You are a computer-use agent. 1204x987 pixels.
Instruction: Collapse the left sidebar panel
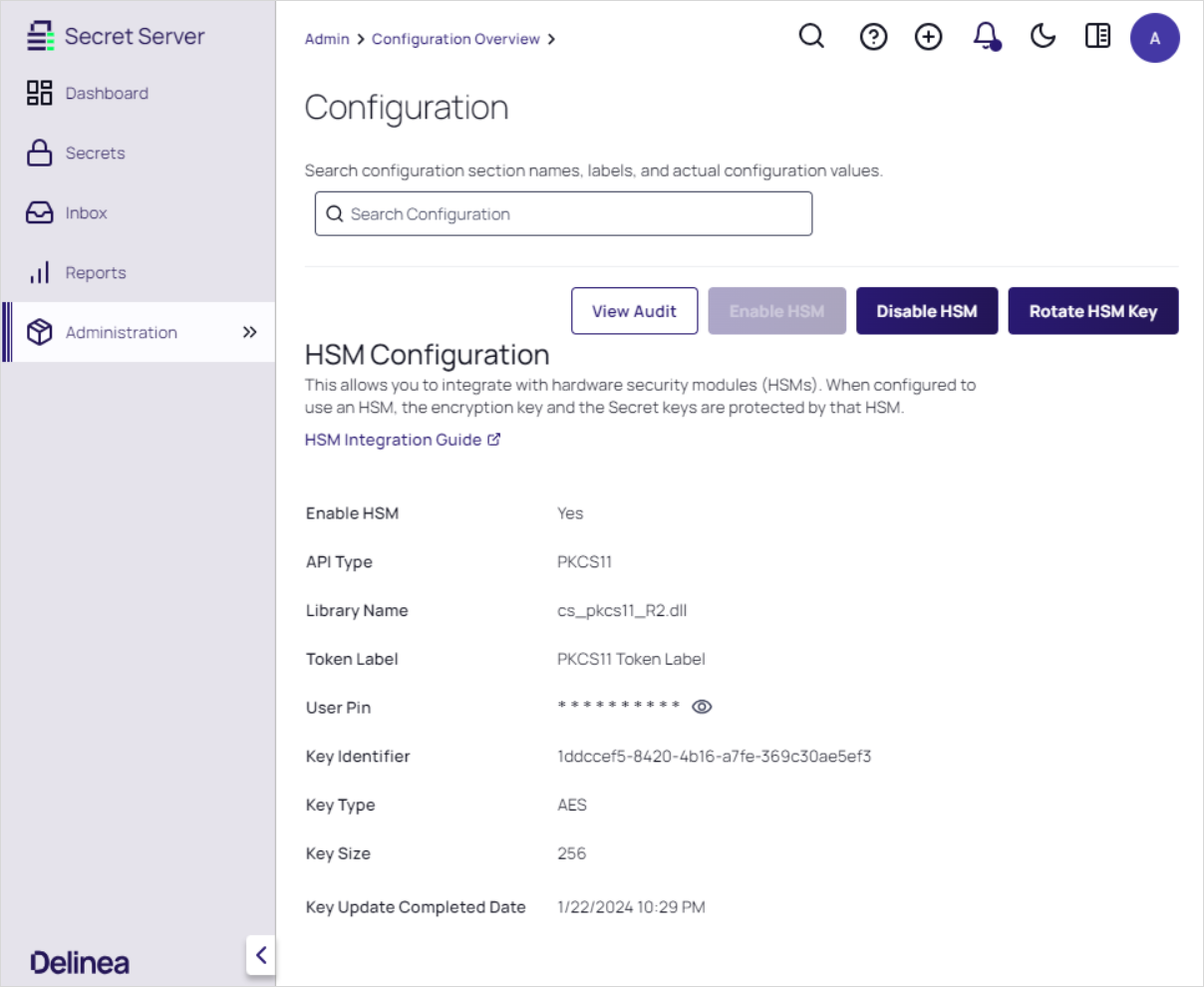pos(261,955)
